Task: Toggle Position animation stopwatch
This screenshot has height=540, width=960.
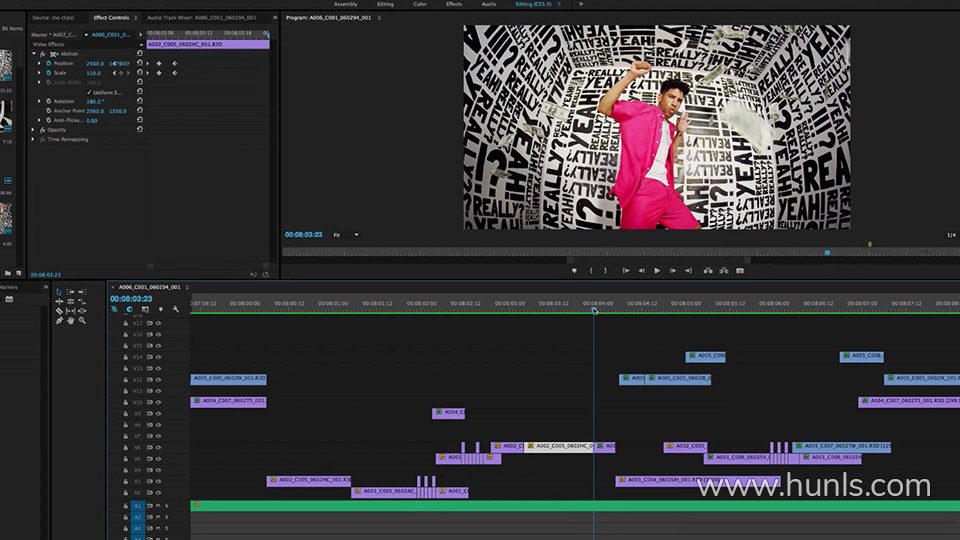Action: click(48, 63)
